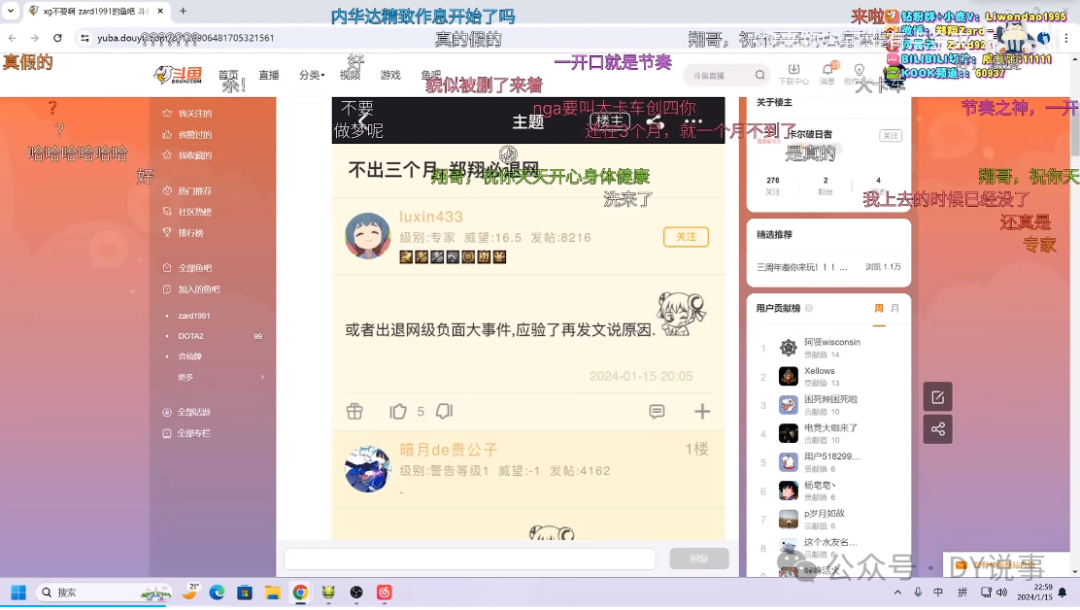Open the Chrome three-dot menu
1080x610 pixels.
point(1066,38)
